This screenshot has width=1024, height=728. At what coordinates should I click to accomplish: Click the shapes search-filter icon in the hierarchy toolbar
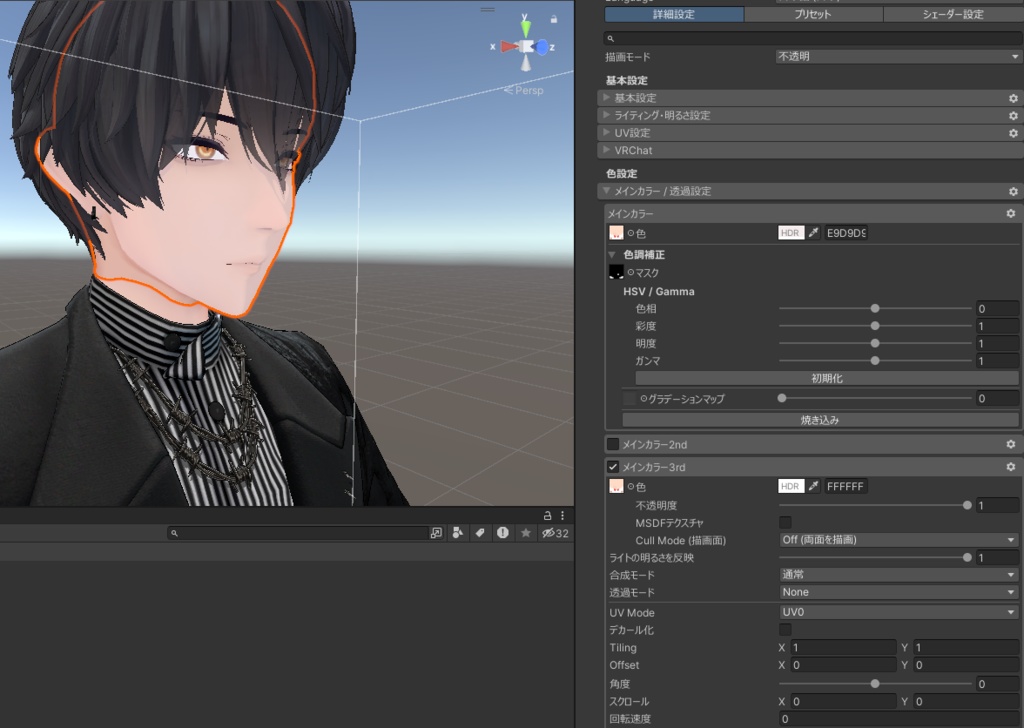[457, 533]
